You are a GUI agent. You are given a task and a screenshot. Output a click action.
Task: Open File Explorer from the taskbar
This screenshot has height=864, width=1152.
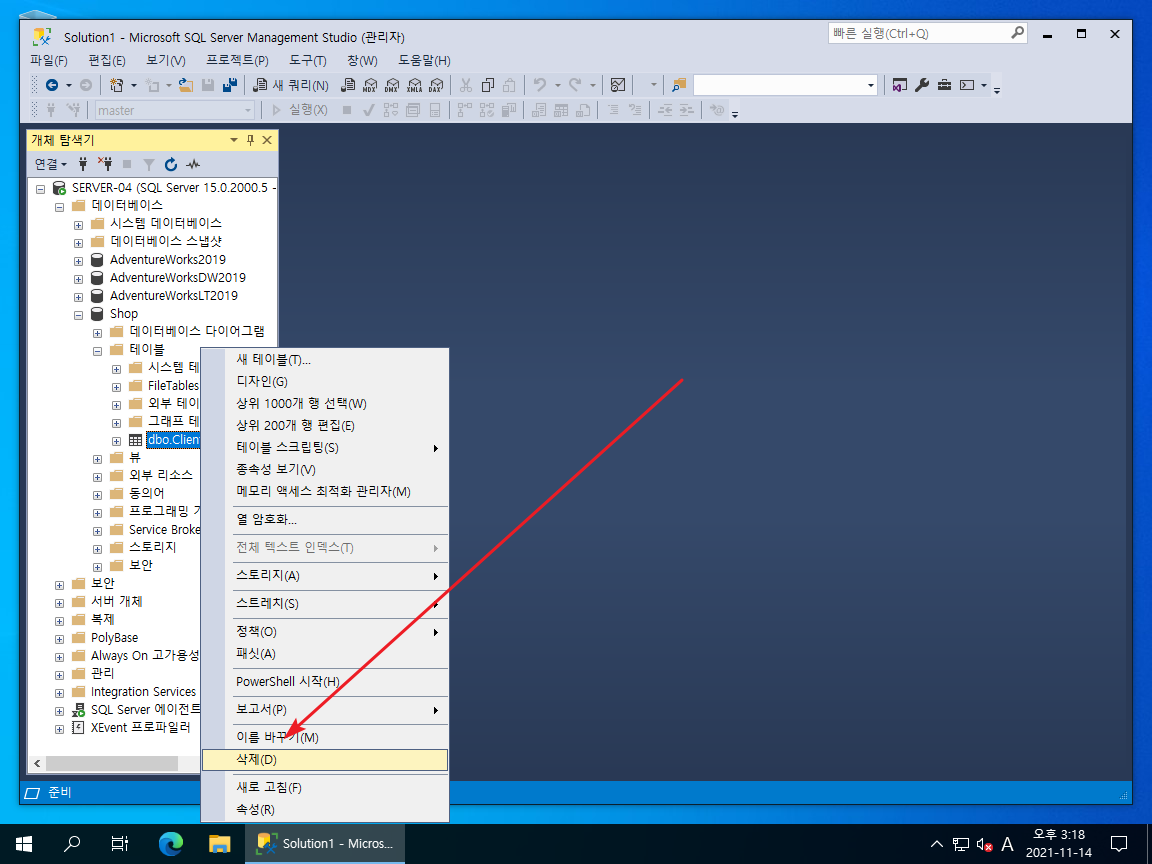[x=220, y=843]
